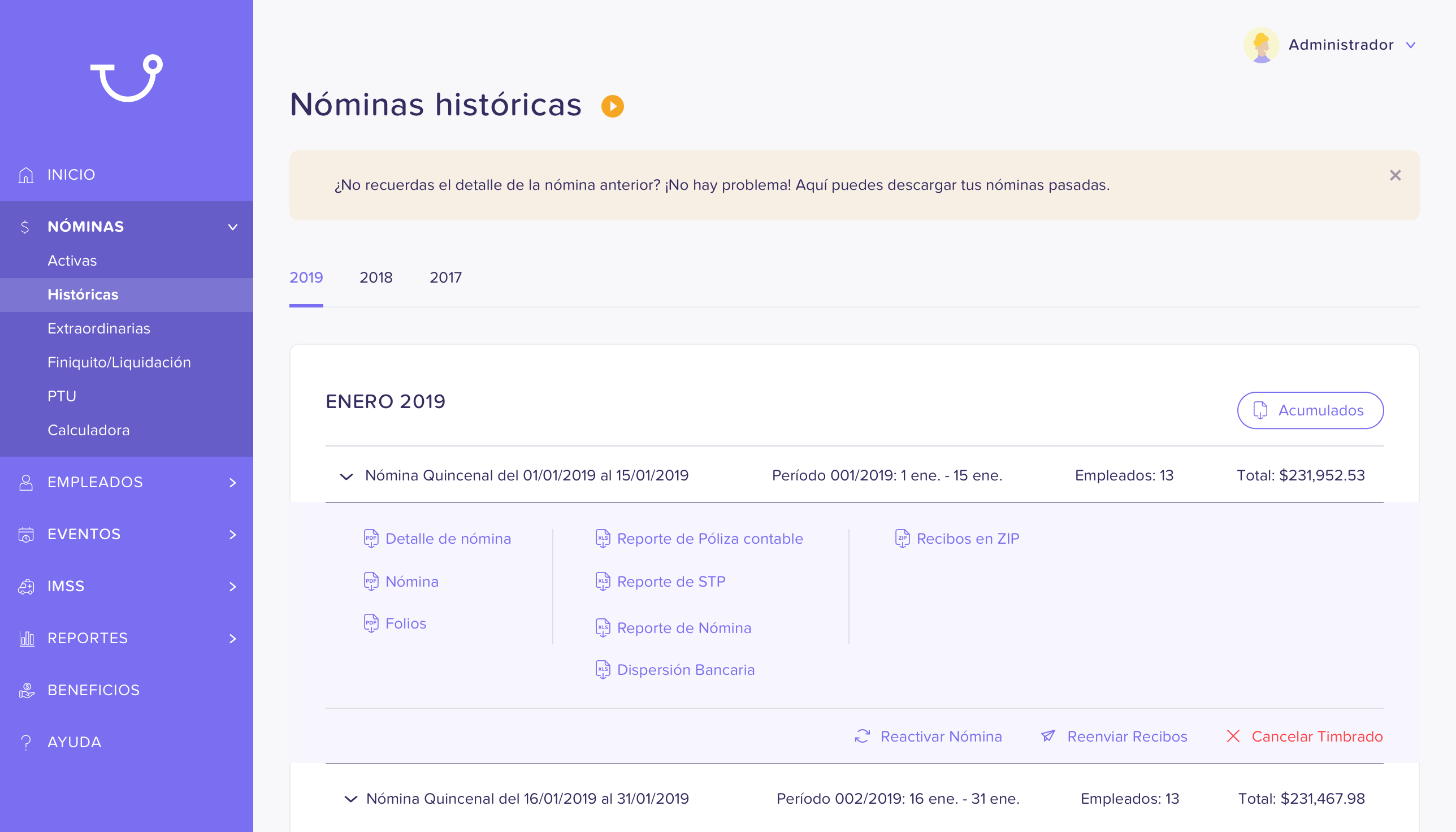Click 'Período 002/2019: 16 ene. - 31 ene.' text

click(x=898, y=799)
